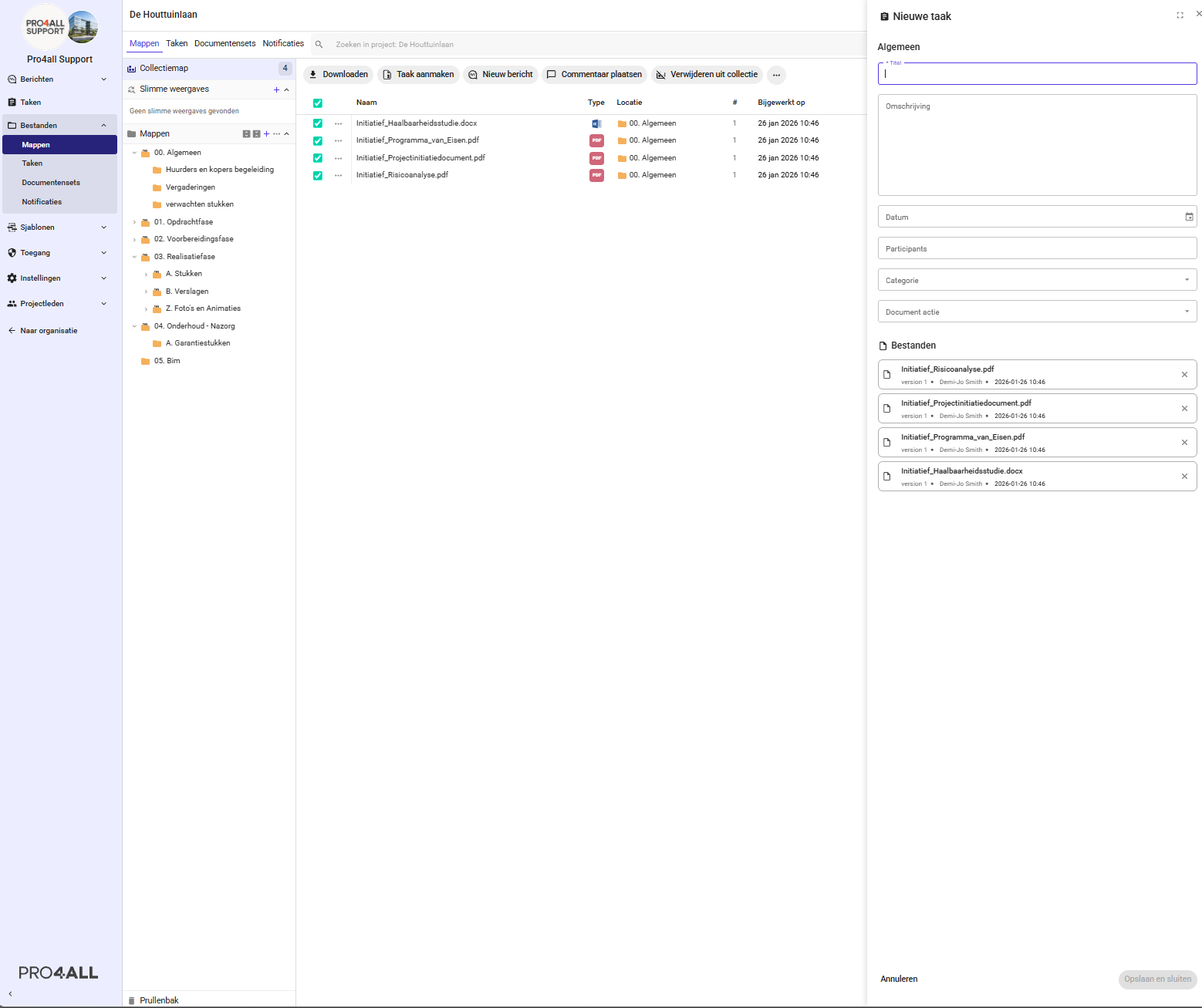Uncheck the Initiatief_Risicoanalyse.pdf row checkbox
This screenshot has height=1008, width=1202.
[317, 176]
